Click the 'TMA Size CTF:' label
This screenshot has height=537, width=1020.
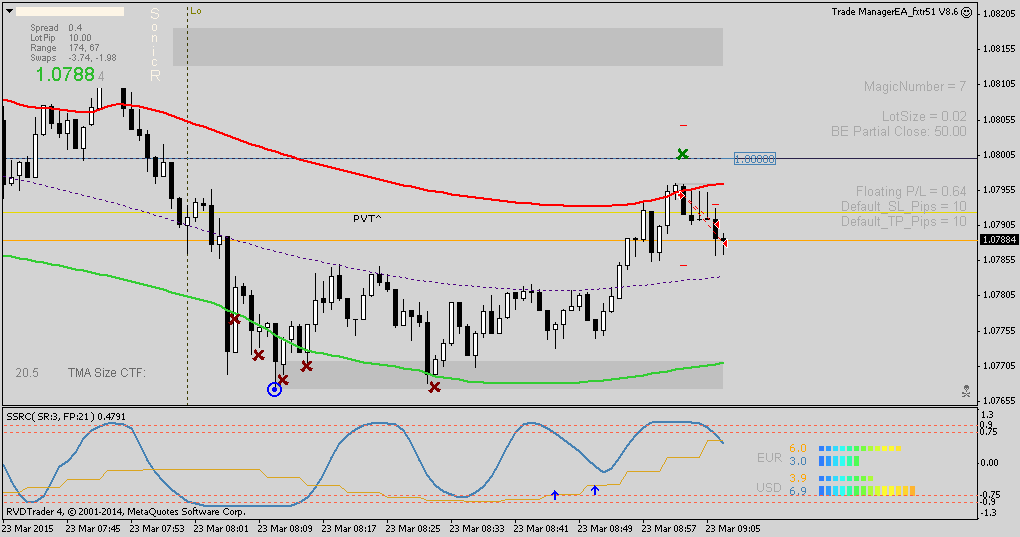pyautogui.click(x=107, y=373)
